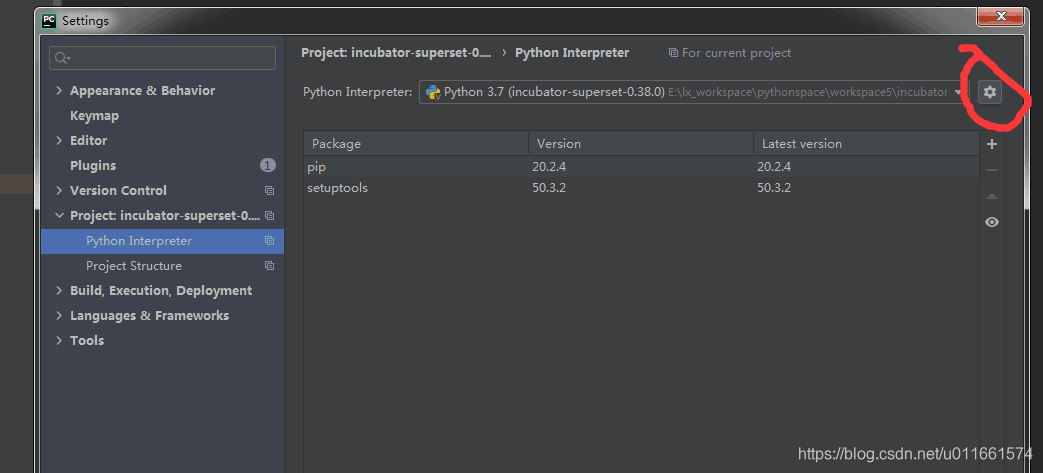Screen dimensions: 1043x473
Task: Expand Appearance & Behavior section
Action: [x=59, y=90]
